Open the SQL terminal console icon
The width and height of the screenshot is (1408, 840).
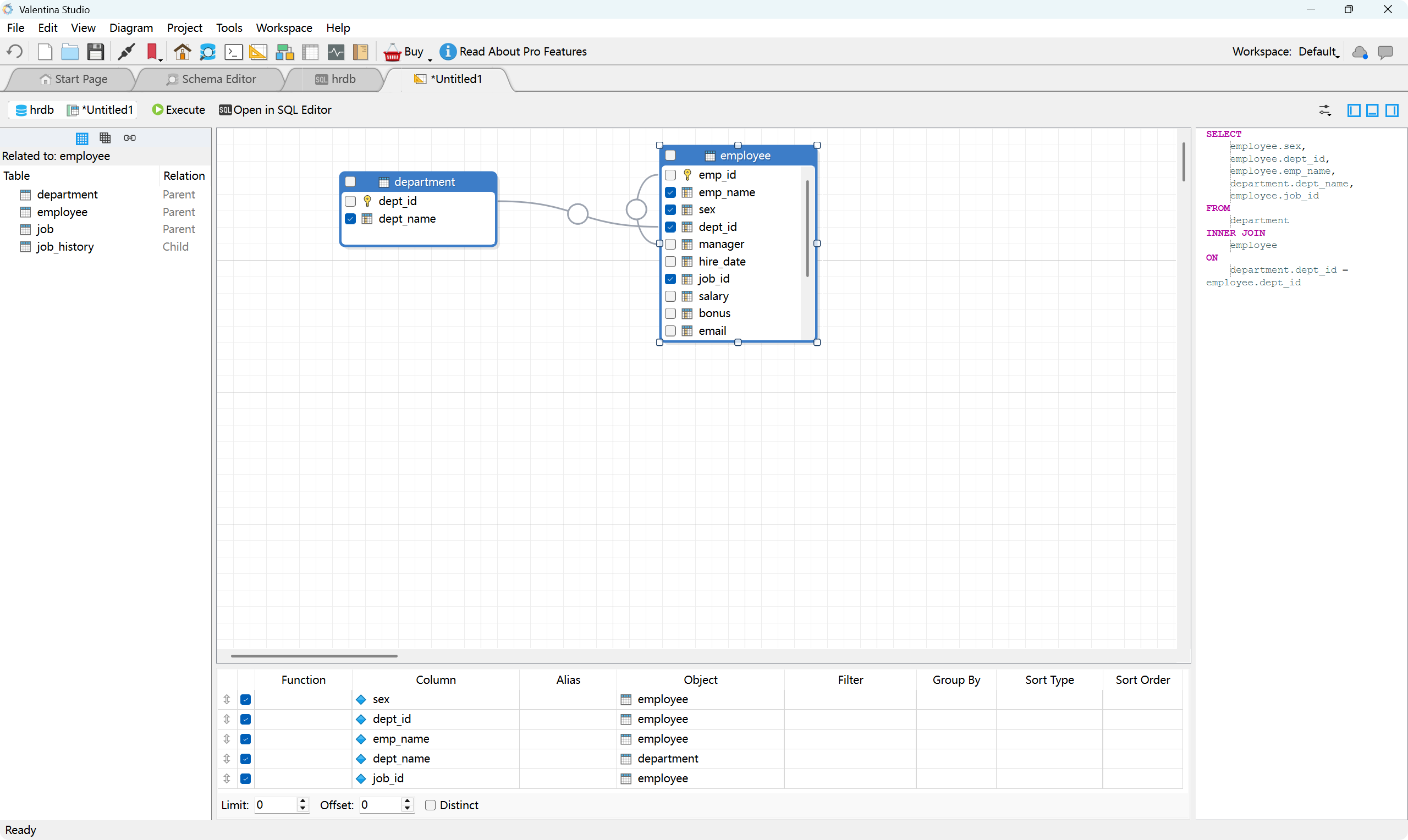click(x=233, y=52)
